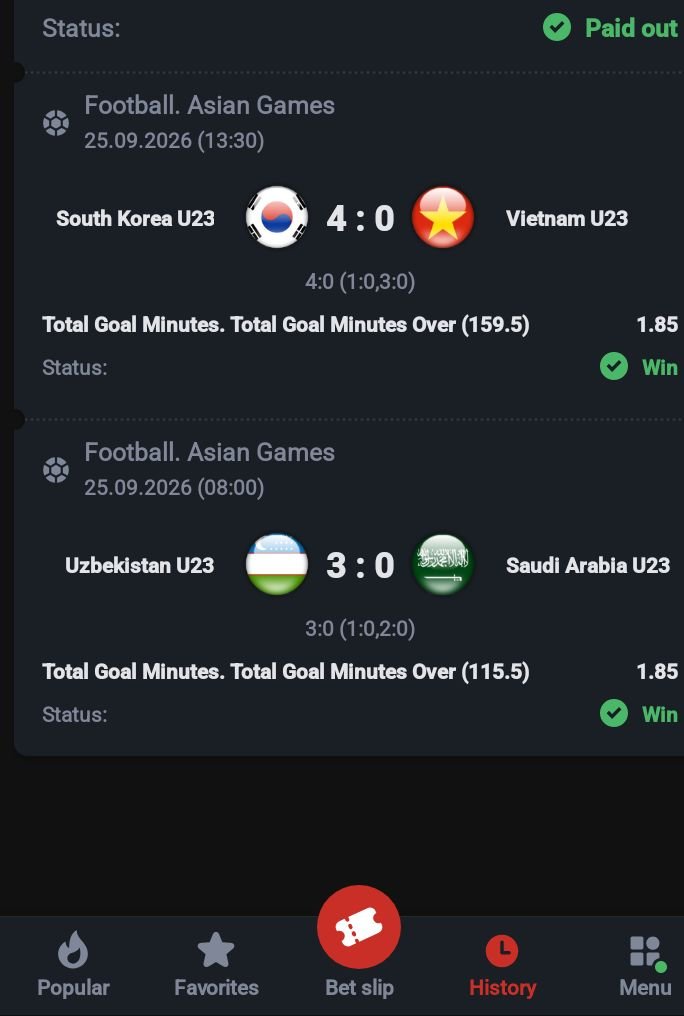The image size is (684, 1016).
Task: Tap the Vietnam flag icon
Action: [x=443, y=217]
